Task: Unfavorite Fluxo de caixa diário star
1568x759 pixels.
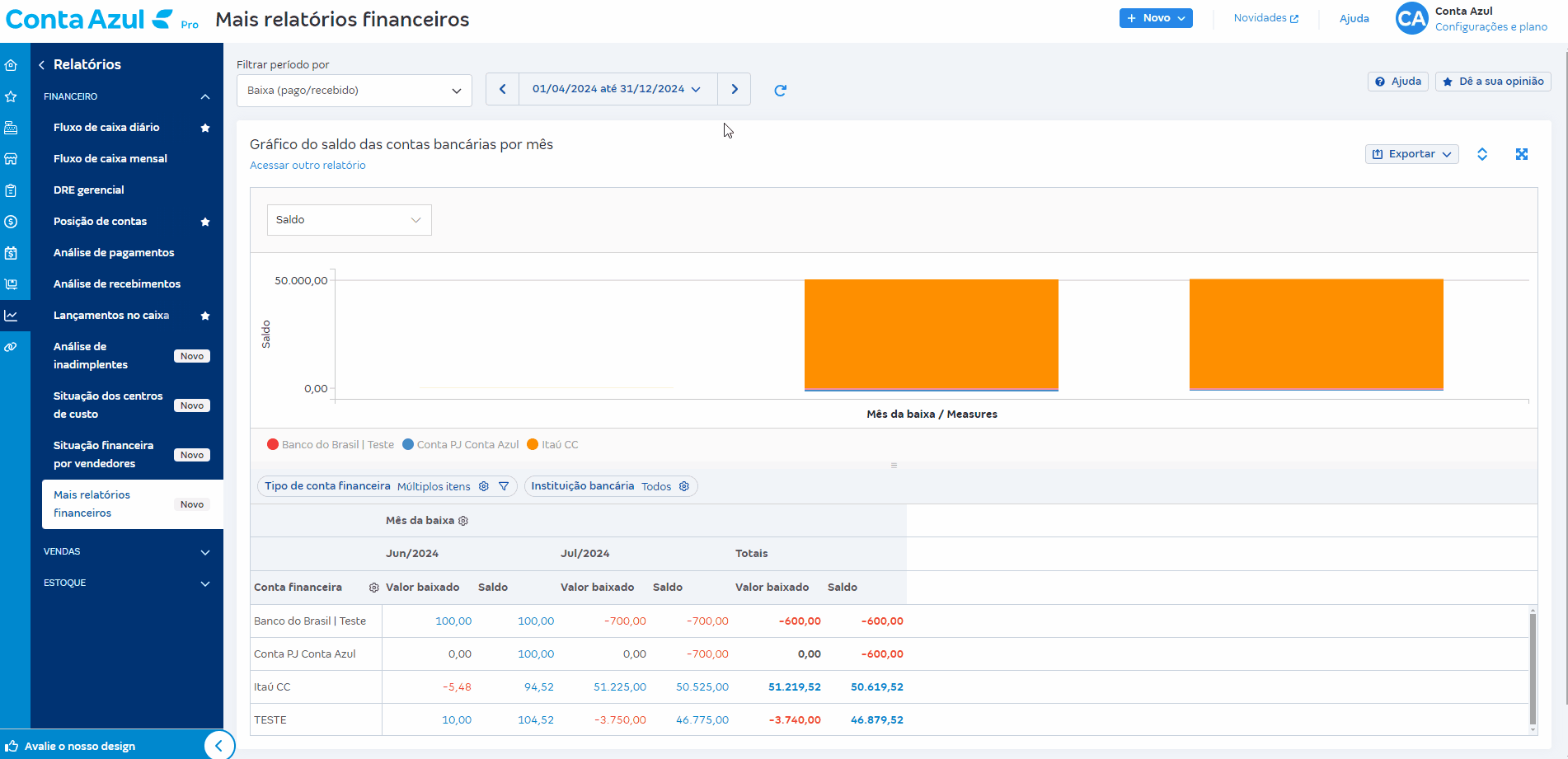Action: pos(205,128)
